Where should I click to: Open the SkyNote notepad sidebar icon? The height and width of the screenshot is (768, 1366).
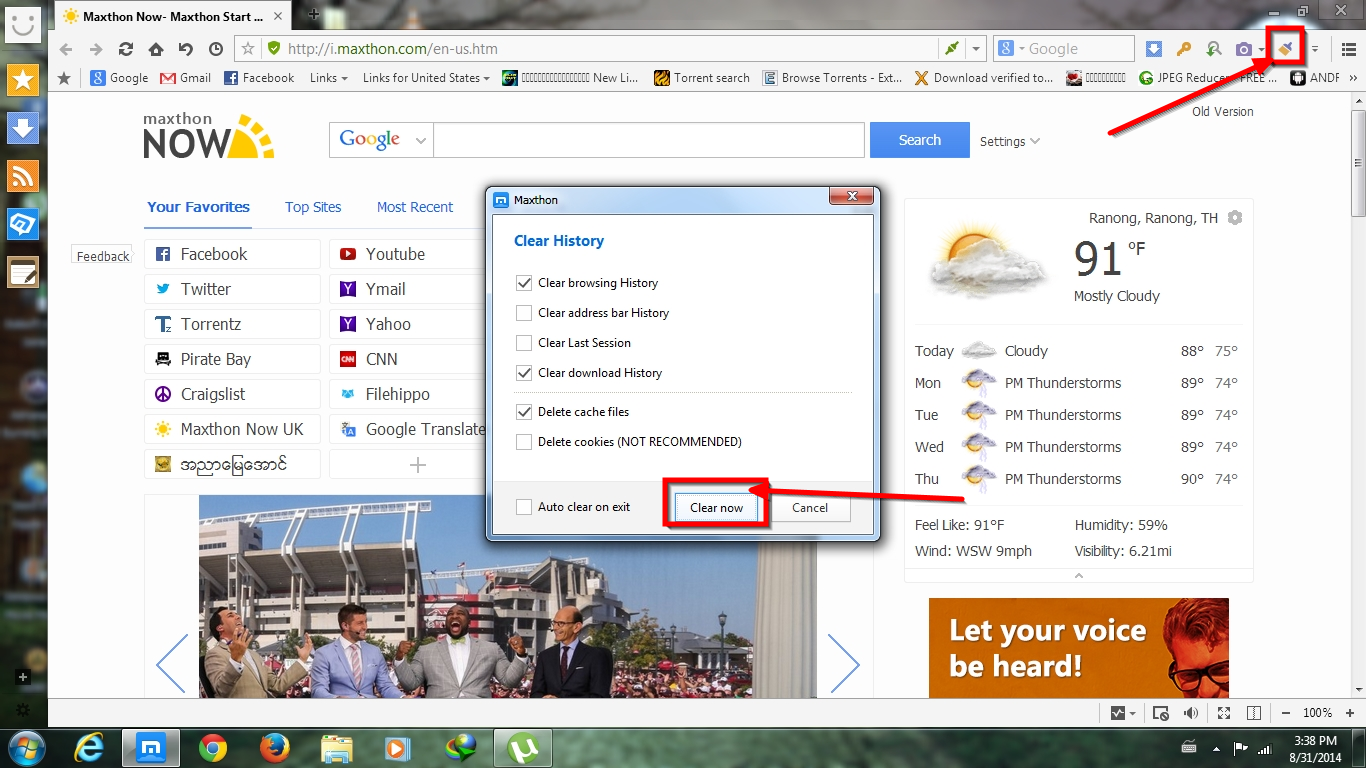coord(23,272)
